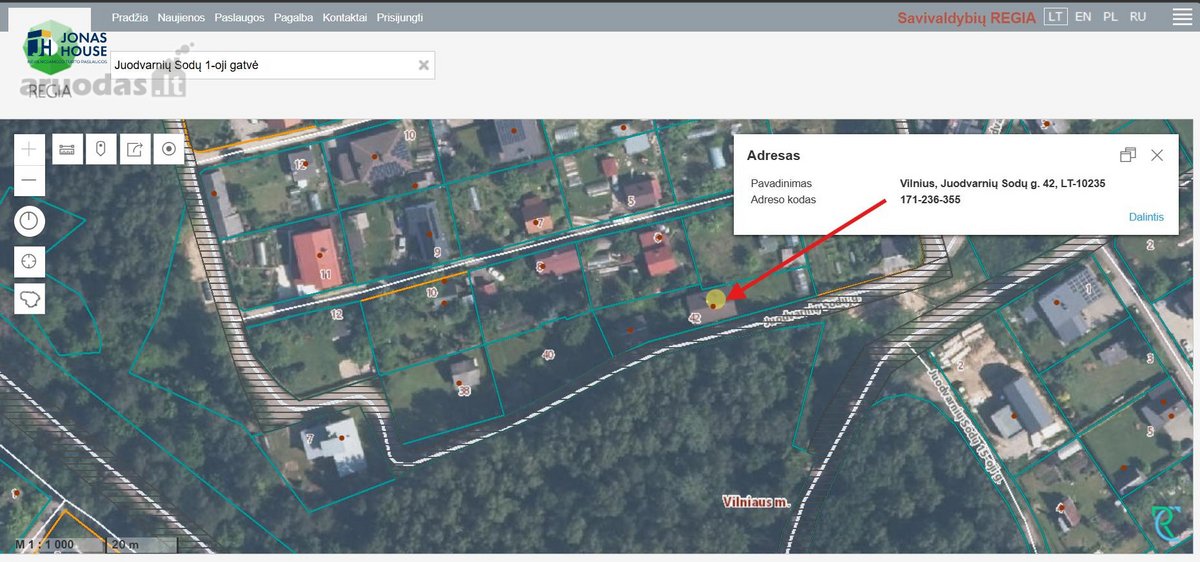This screenshot has width=1200, height=562.
Task: Zoom out with the minus button
Action: [x=29, y=181]
